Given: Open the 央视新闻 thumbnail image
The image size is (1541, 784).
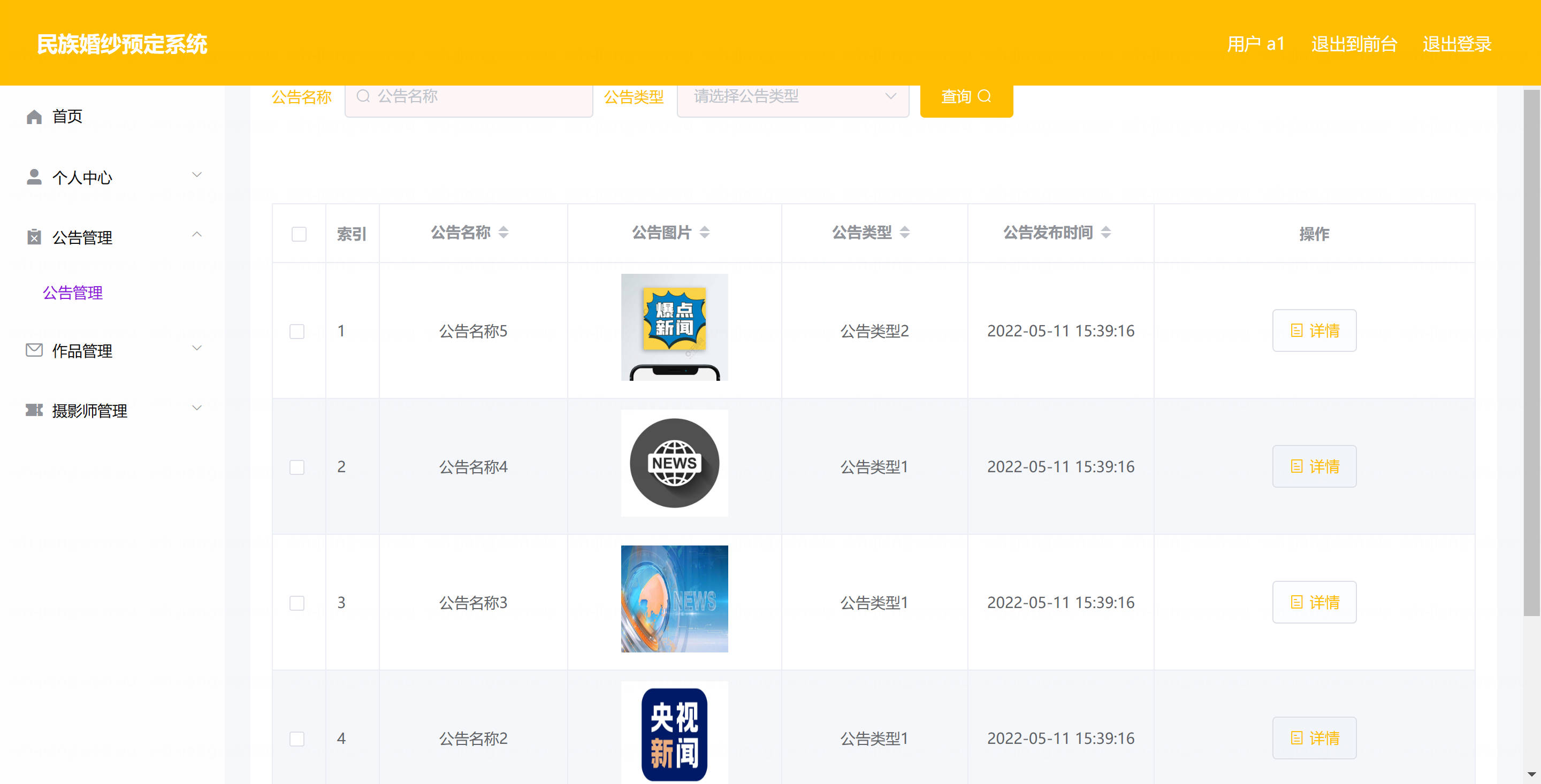Looking at the screenshot, I should click(674, 733).
